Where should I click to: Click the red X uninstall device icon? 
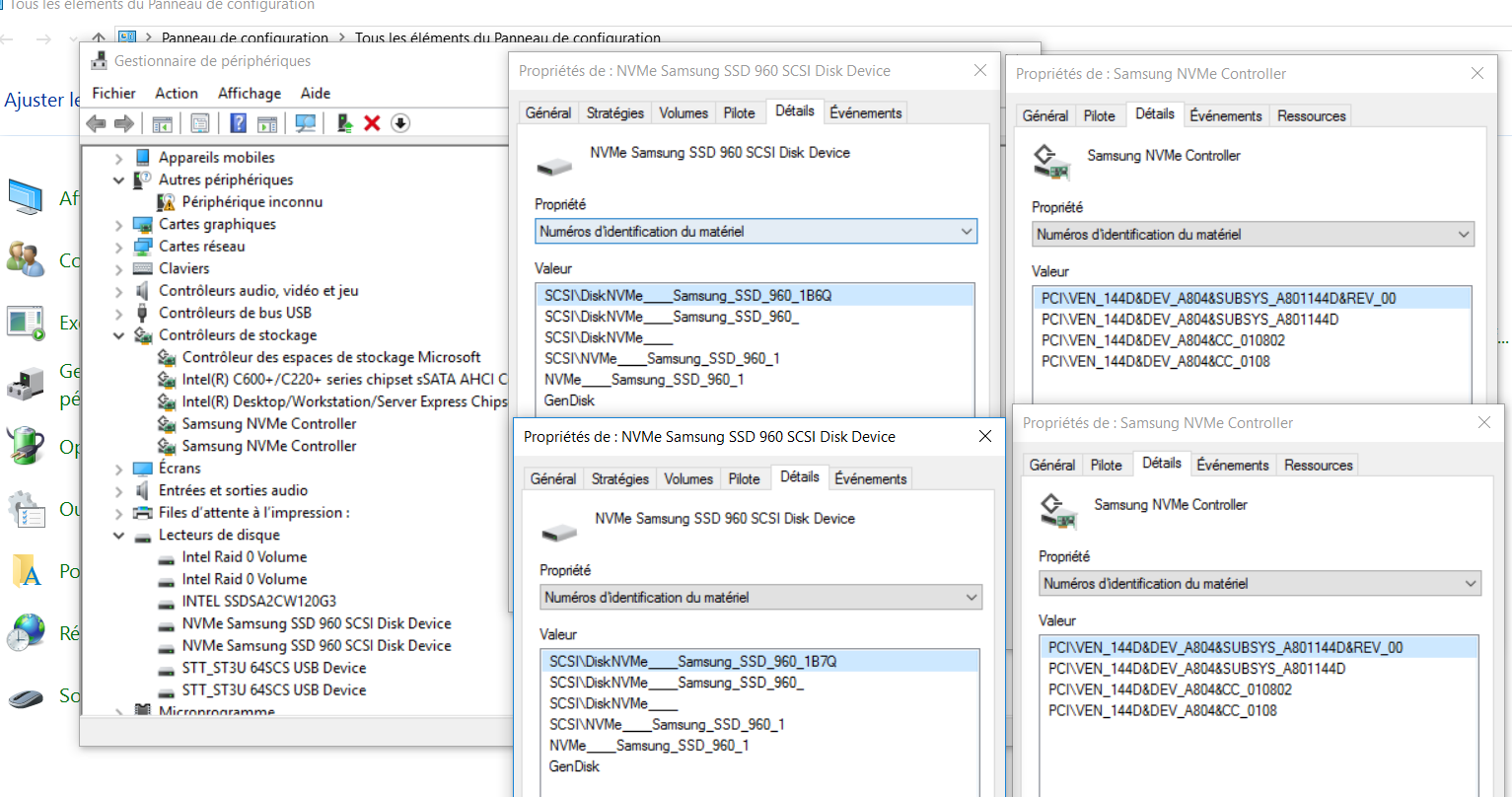pyautogui.click(x=372, y=123)
